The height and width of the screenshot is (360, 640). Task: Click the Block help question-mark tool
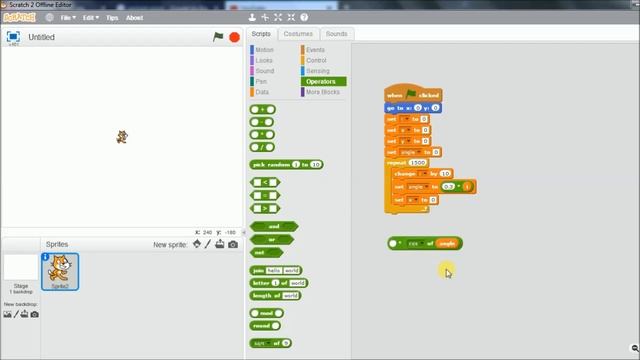pyautogui.click(x=304, y=17)
